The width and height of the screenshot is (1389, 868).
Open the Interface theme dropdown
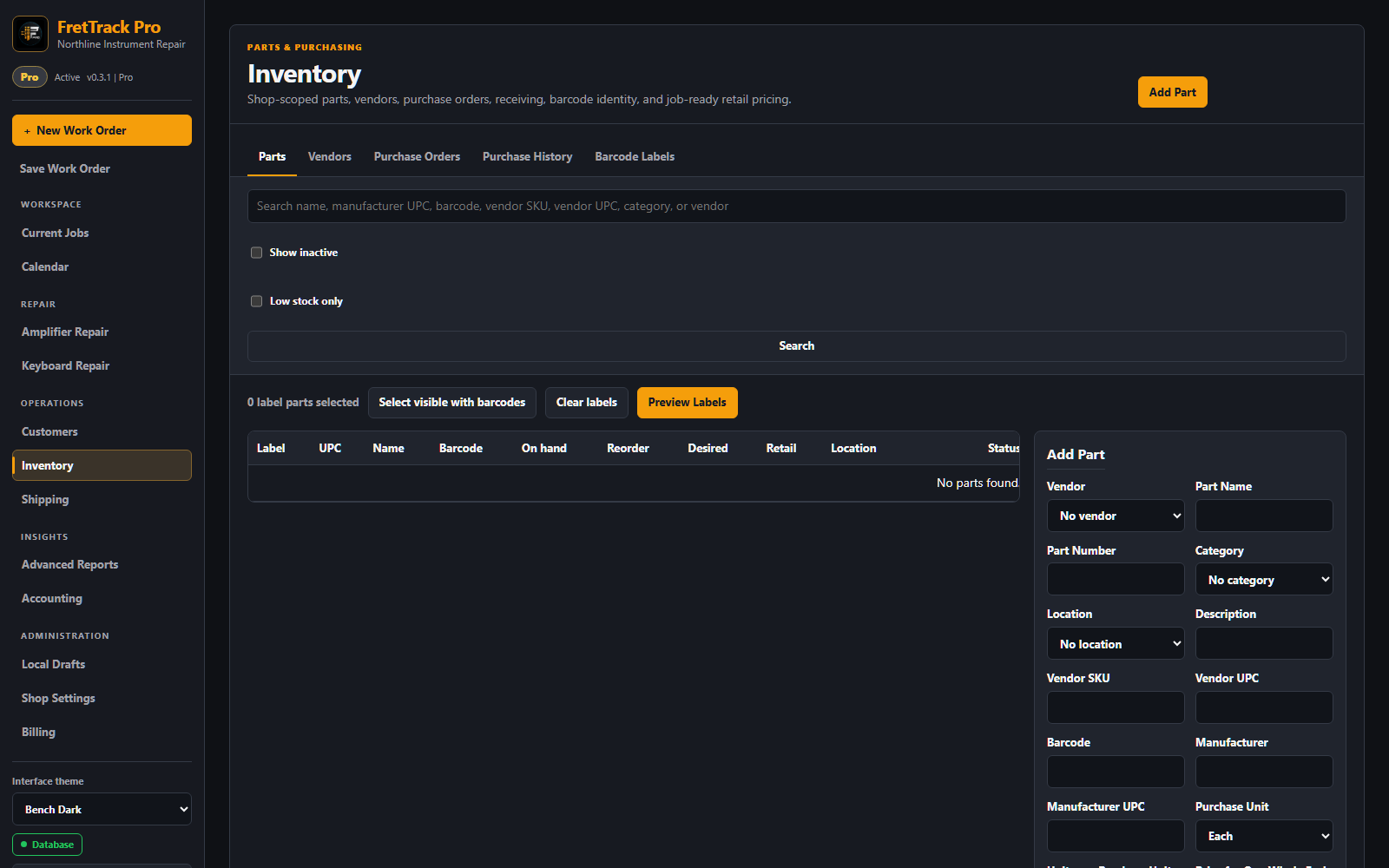(x=102, y=809)
